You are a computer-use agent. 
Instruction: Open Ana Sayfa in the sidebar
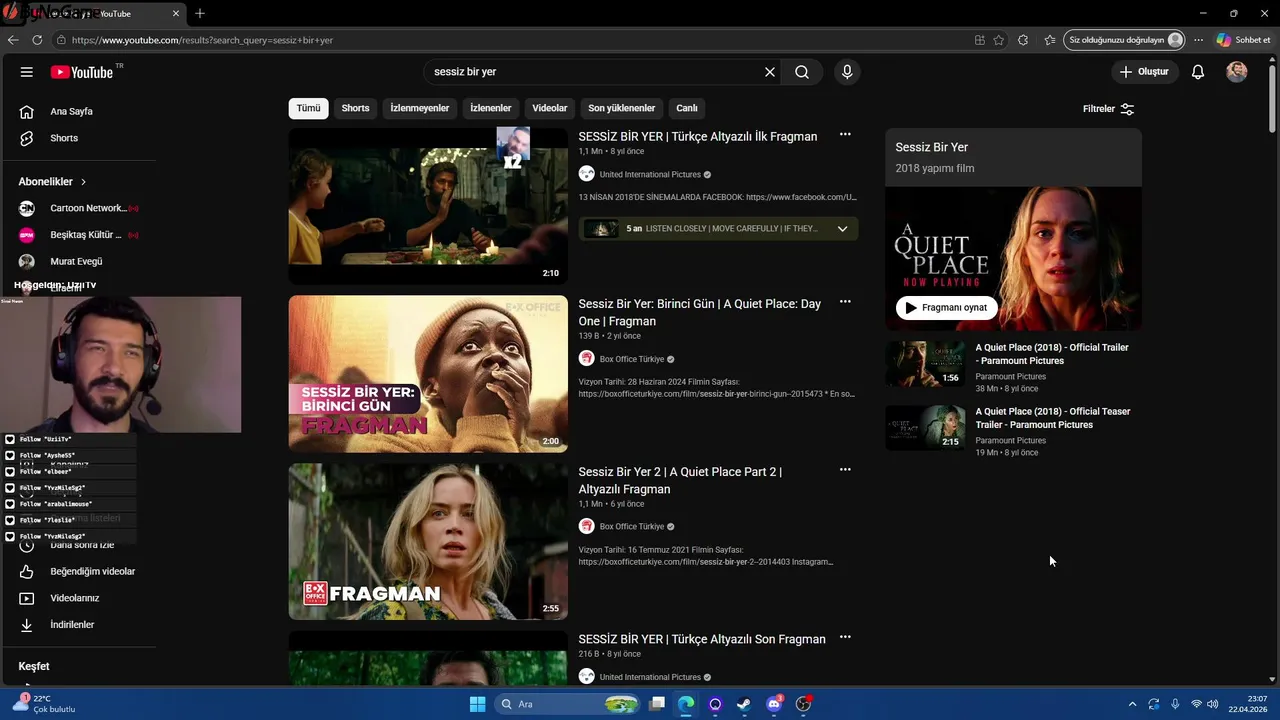pos(70,111)
